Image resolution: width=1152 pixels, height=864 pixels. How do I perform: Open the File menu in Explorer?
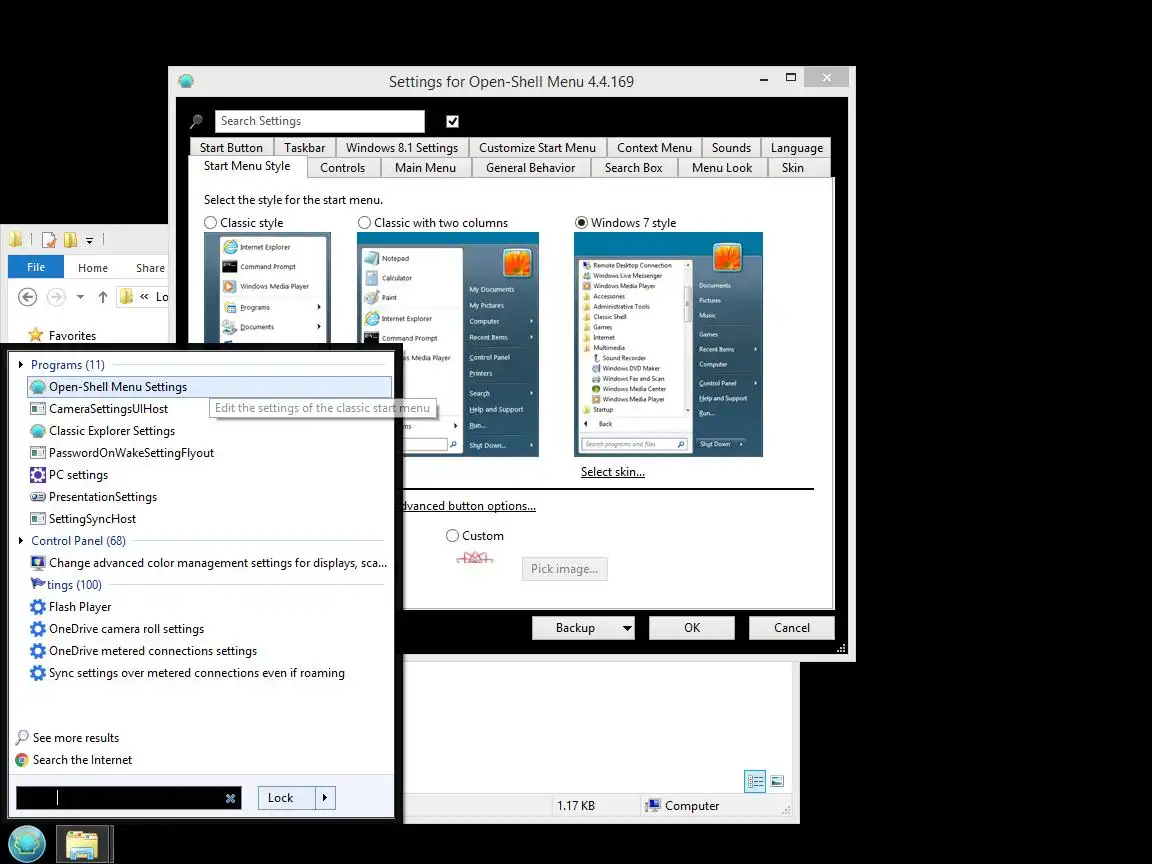coord(36,267)
